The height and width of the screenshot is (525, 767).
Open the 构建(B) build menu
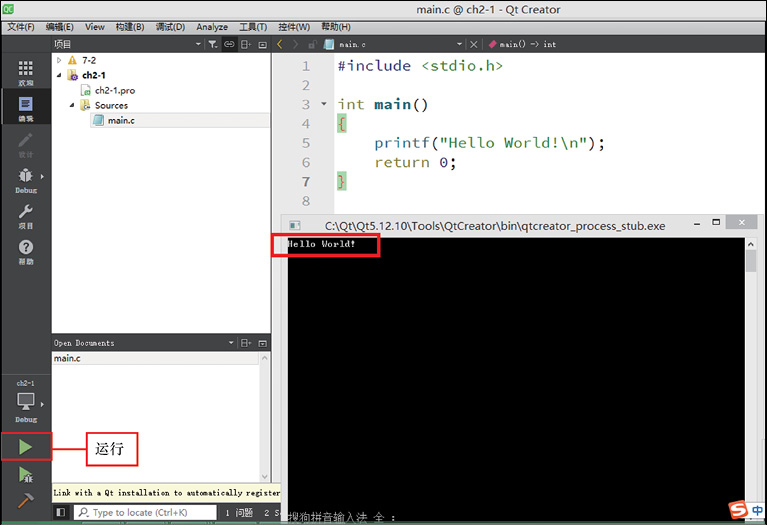point(128,27)
